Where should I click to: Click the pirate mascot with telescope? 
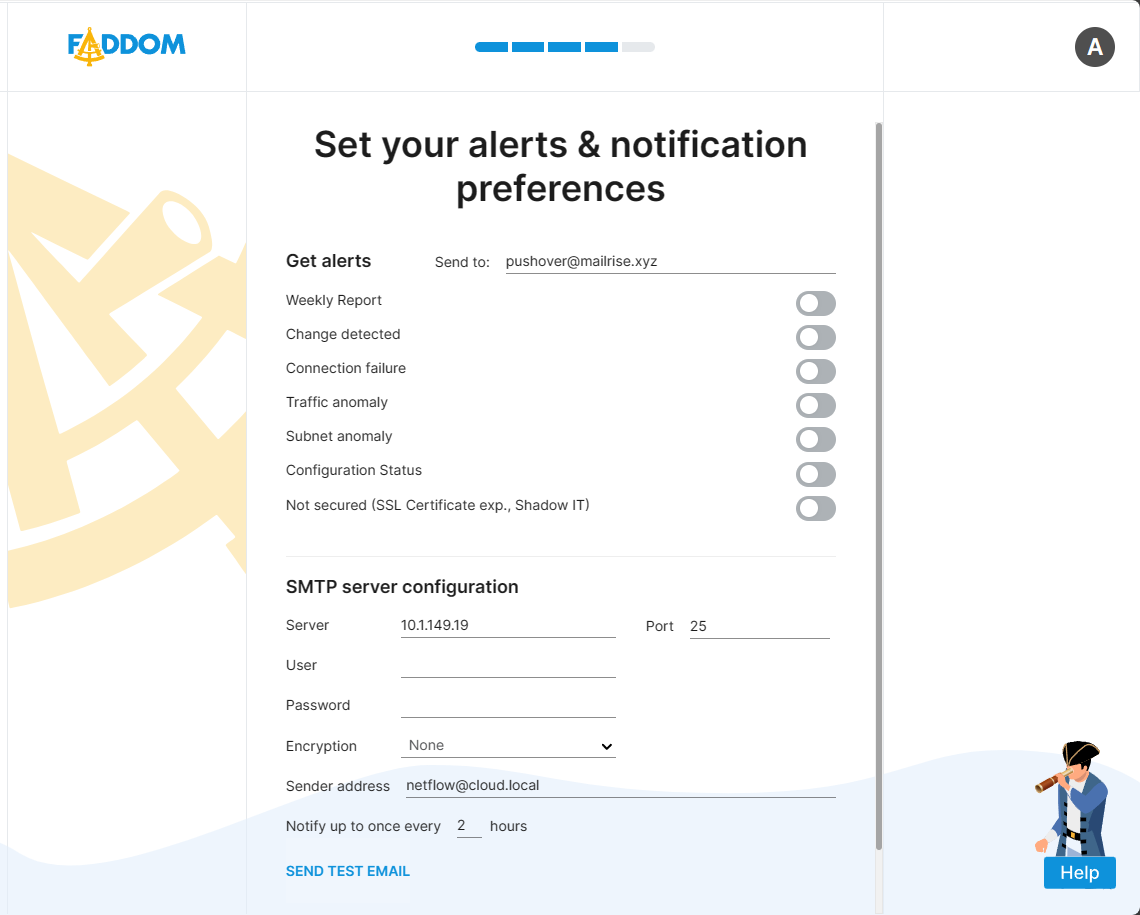click(1071, 795)
